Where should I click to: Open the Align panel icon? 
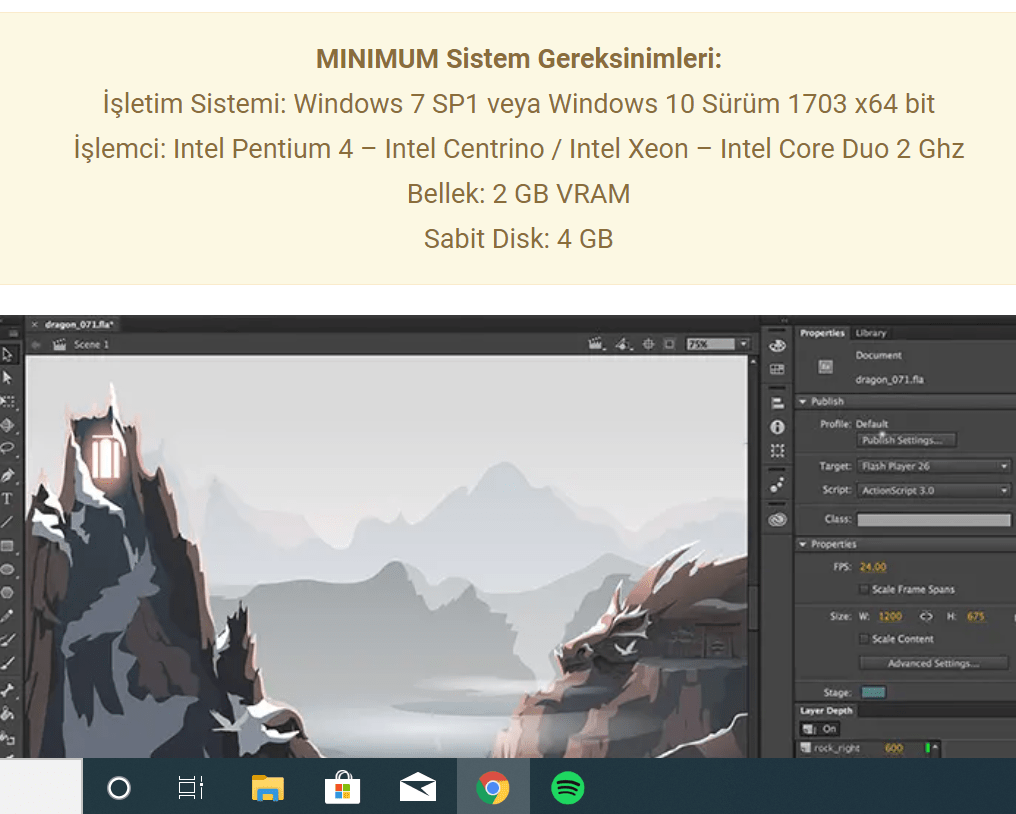(778, 403)
